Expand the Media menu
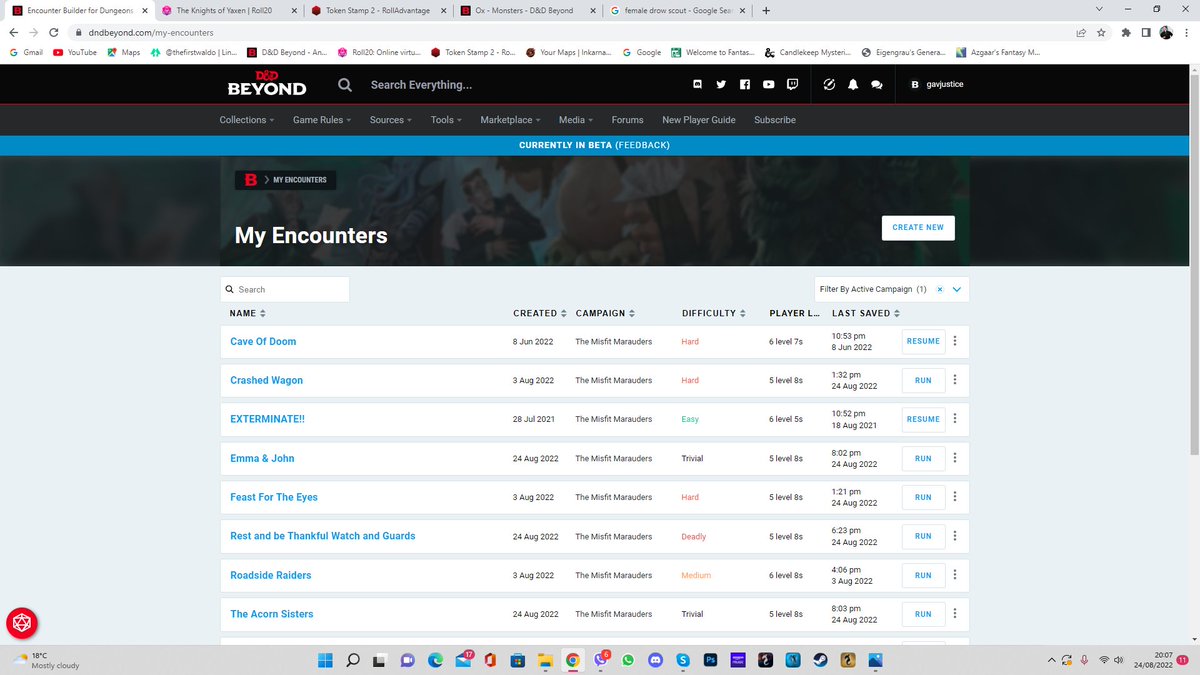The image size is (1200, 675). (x=575, y=120)
